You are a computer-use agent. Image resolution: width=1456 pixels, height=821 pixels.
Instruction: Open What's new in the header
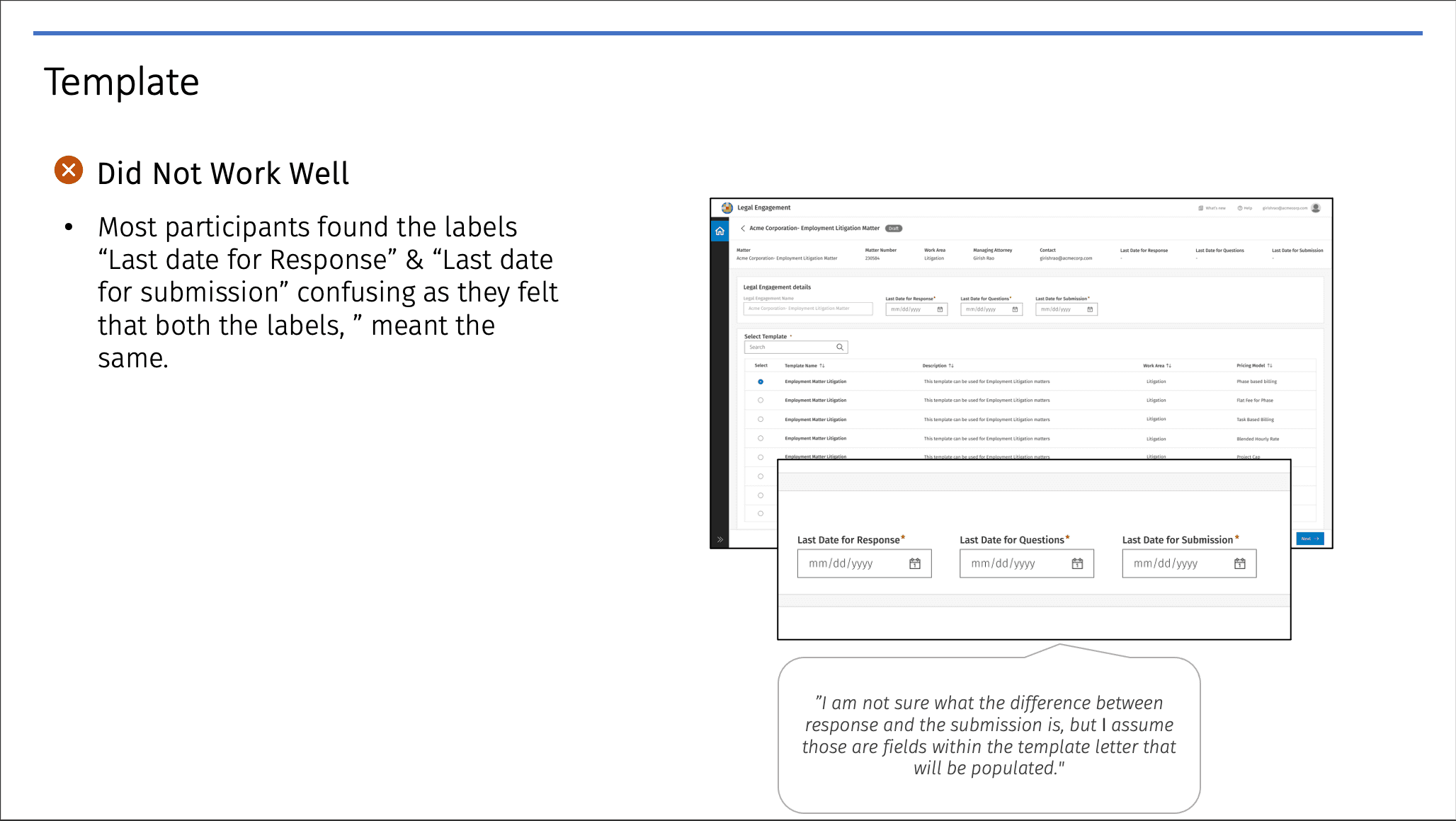(1212, 208)
